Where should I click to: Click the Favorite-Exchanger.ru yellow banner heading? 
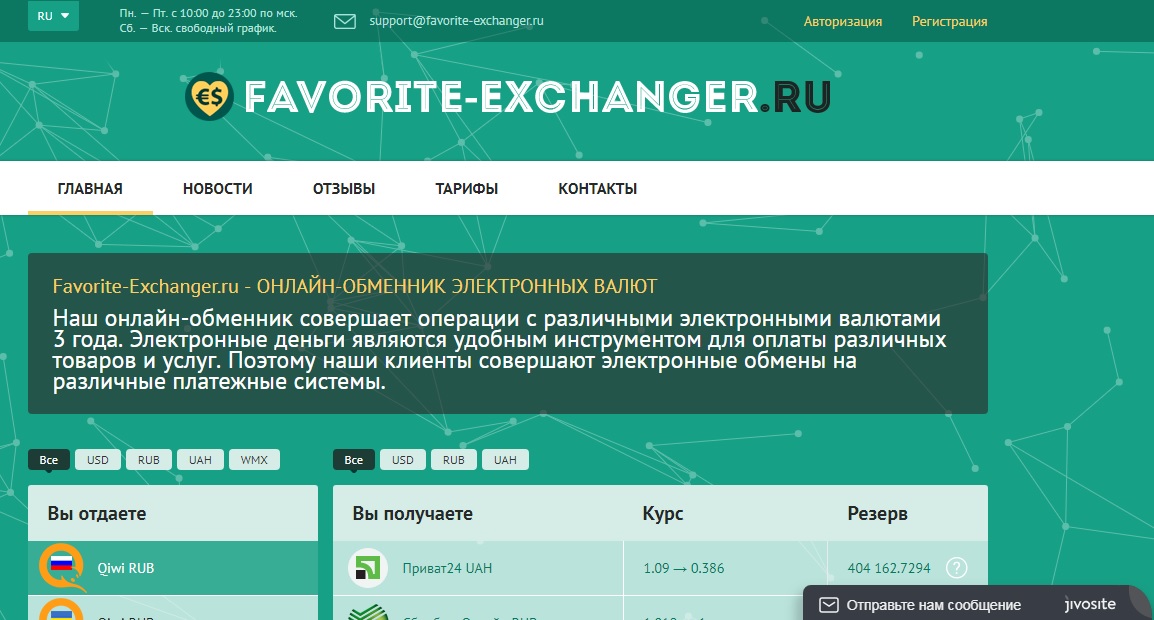[x=355, y=286]
